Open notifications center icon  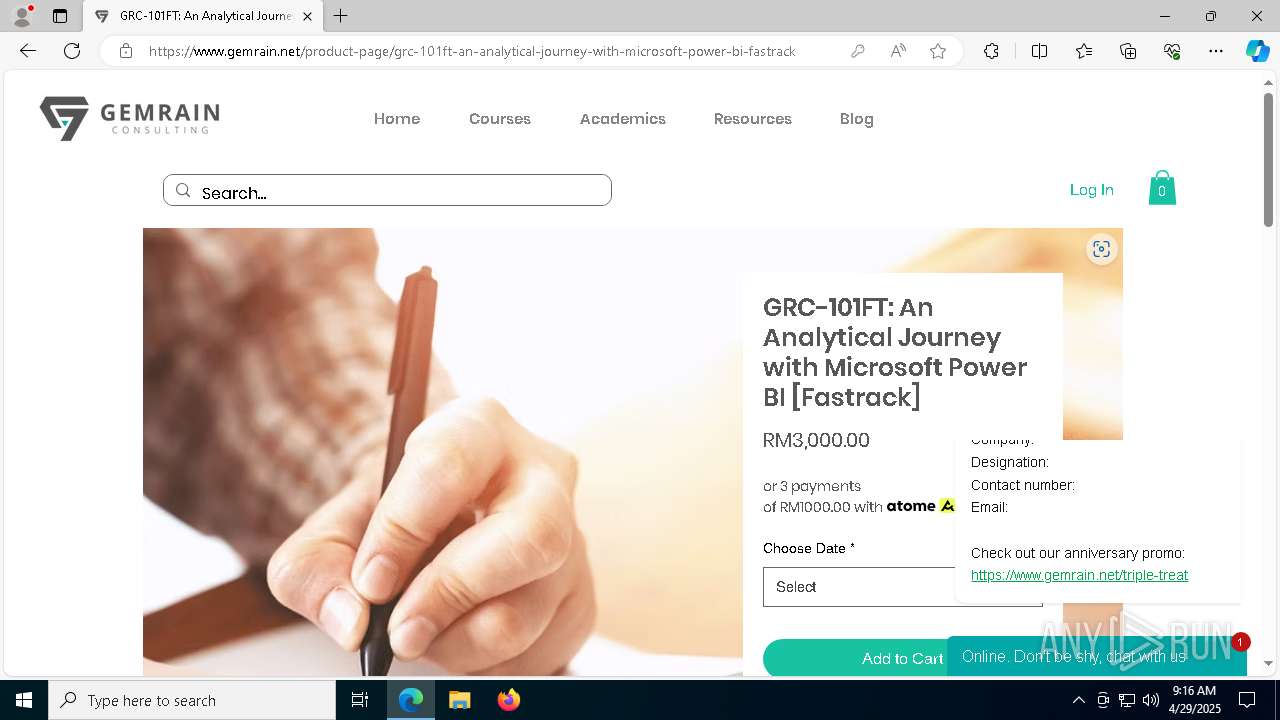pos(1247,700)
